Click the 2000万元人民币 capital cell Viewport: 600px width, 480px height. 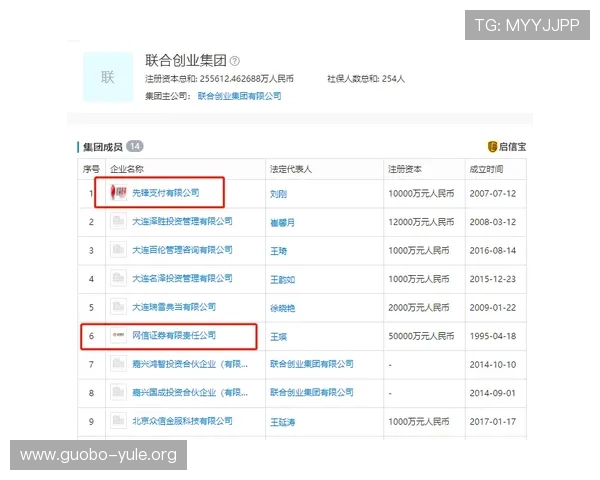pyautogui.click(x=419, y=307)
